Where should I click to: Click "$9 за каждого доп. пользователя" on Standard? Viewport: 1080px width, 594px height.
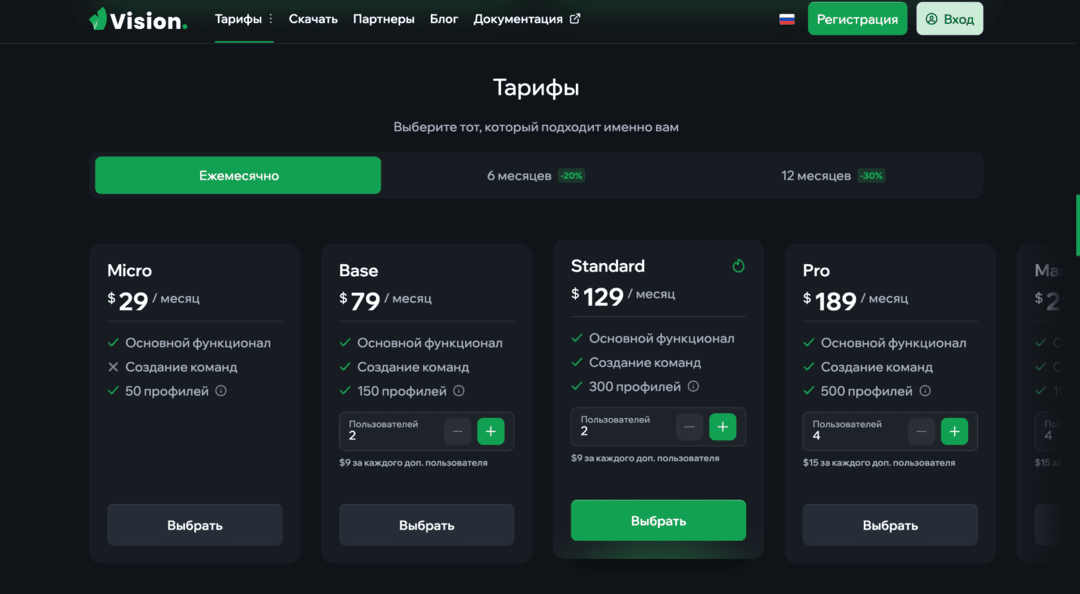click(645, 458)
